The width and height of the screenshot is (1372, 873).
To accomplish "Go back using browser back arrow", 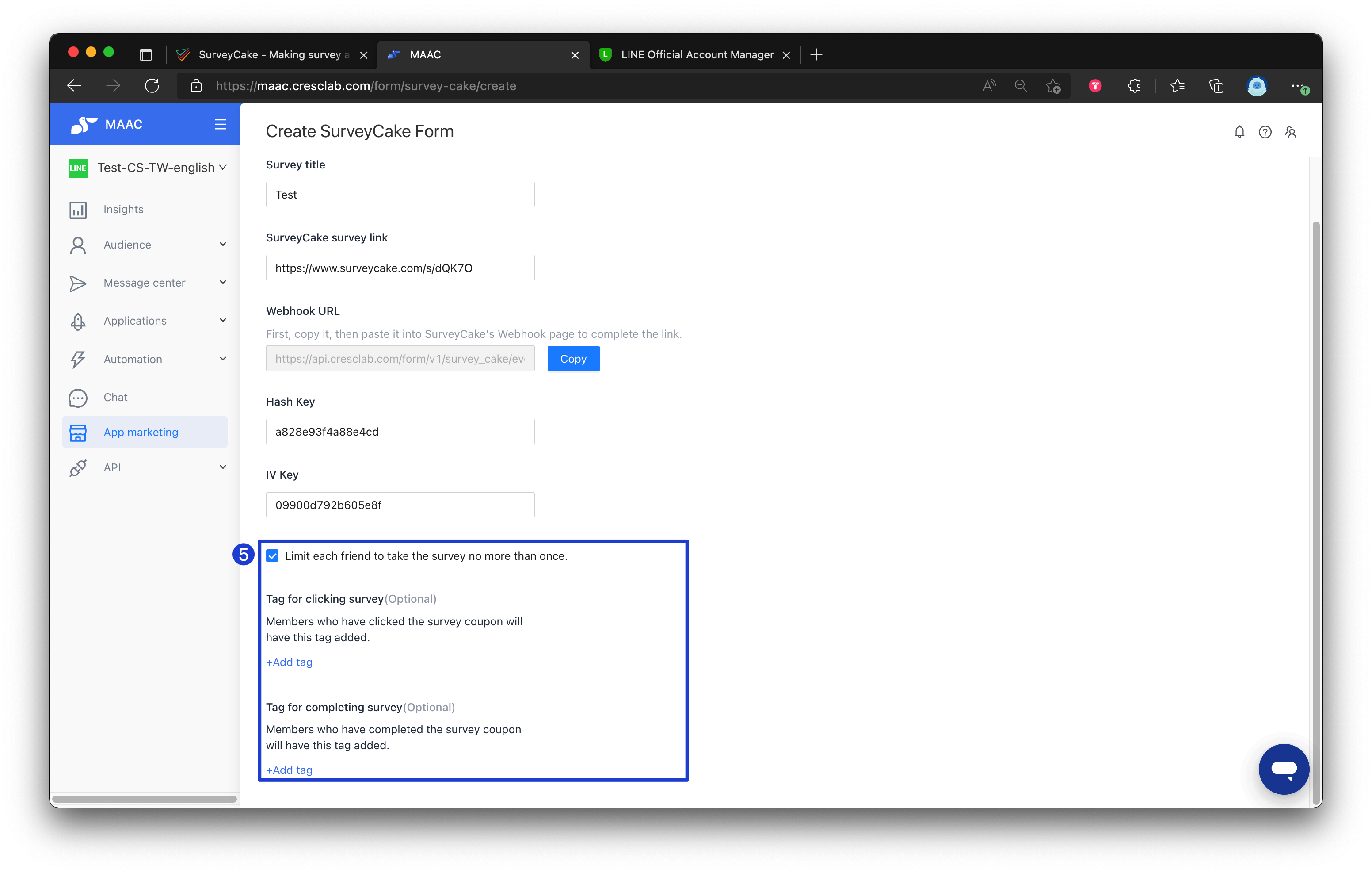I will tap(75, 85).
